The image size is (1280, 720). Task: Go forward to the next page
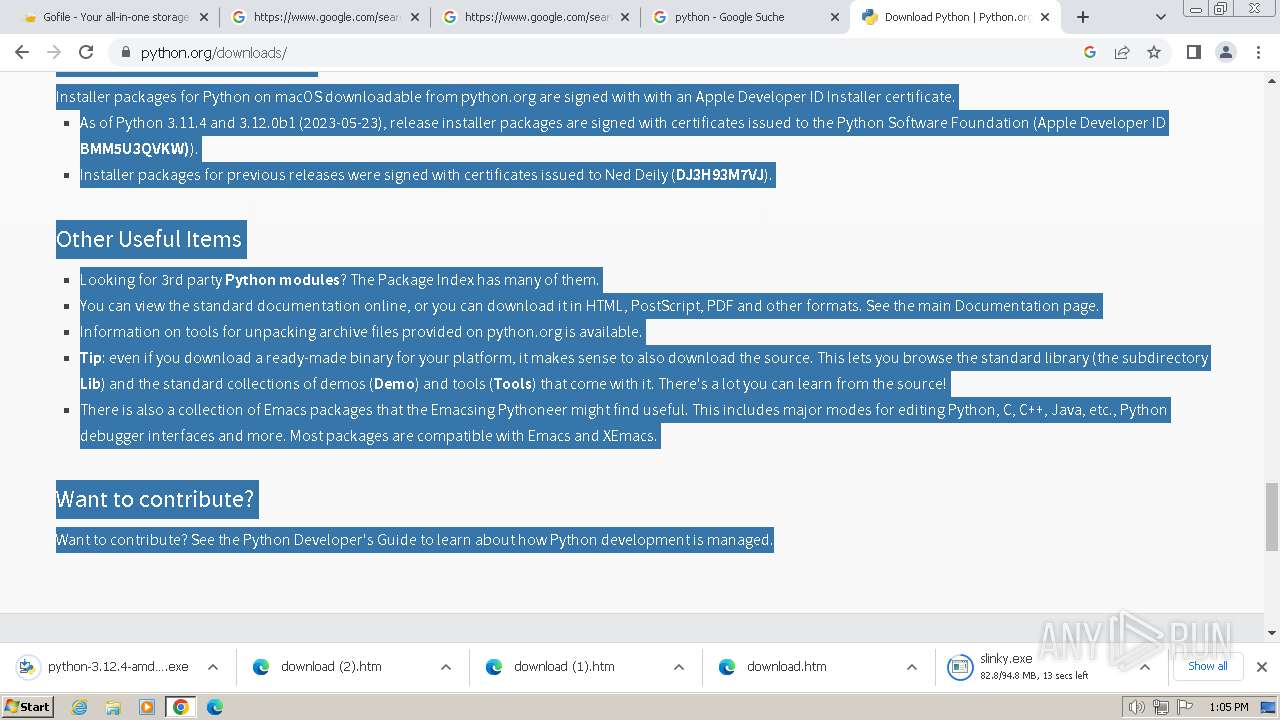54,52
